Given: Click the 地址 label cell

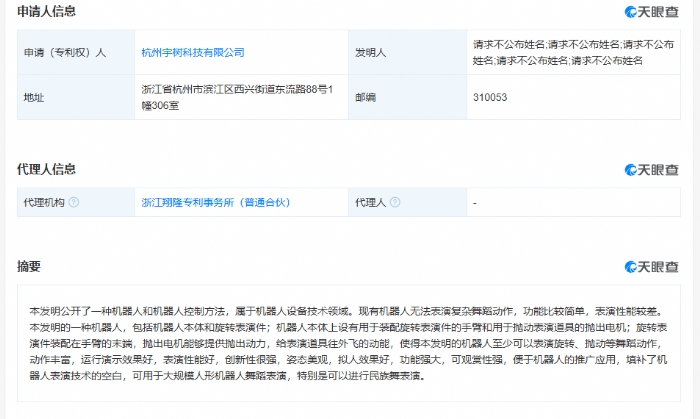Looking at the screenshot, I should pyautogui.click(x=76, y=97).
